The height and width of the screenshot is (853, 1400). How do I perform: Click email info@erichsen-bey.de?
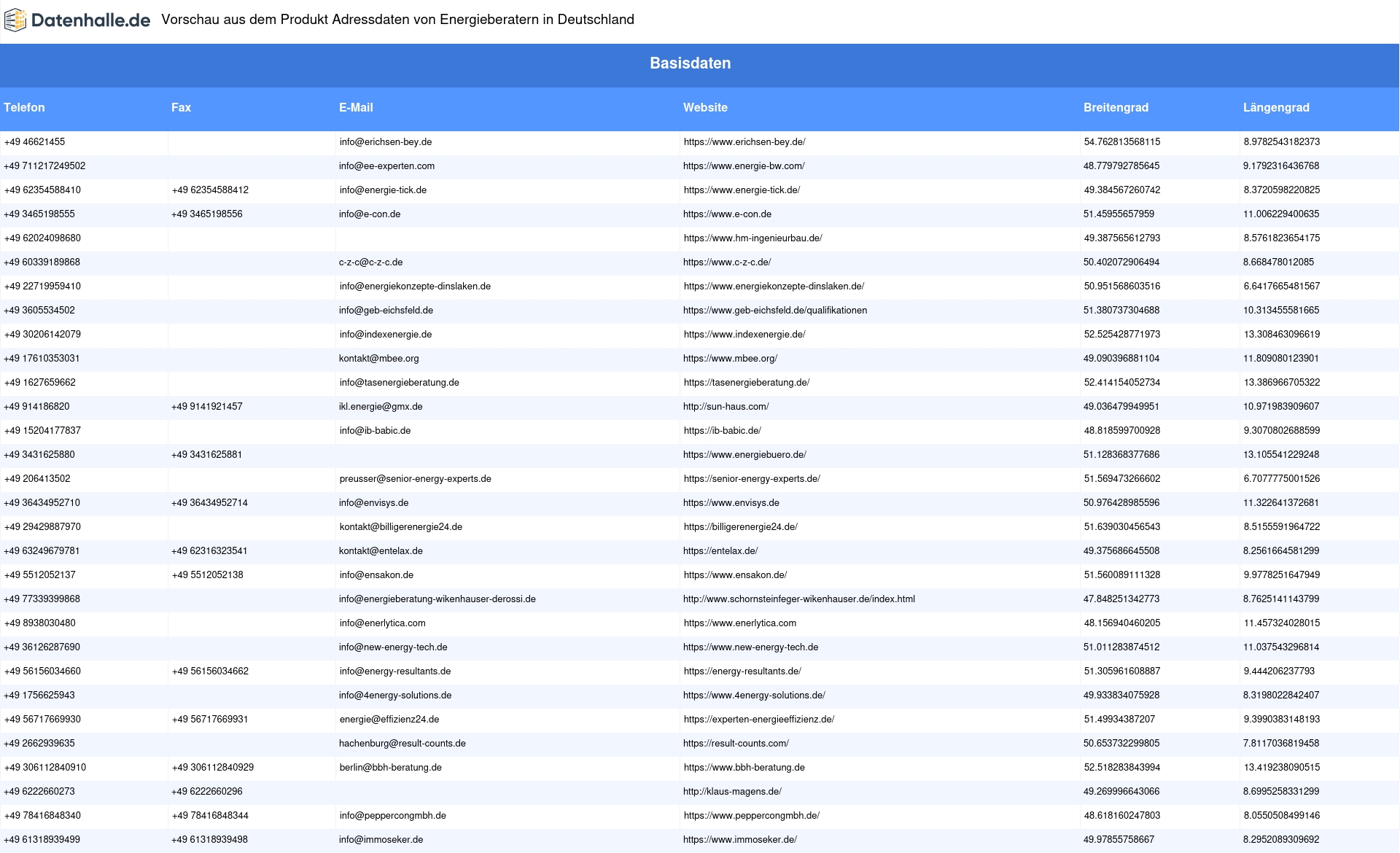pos(386,142)
